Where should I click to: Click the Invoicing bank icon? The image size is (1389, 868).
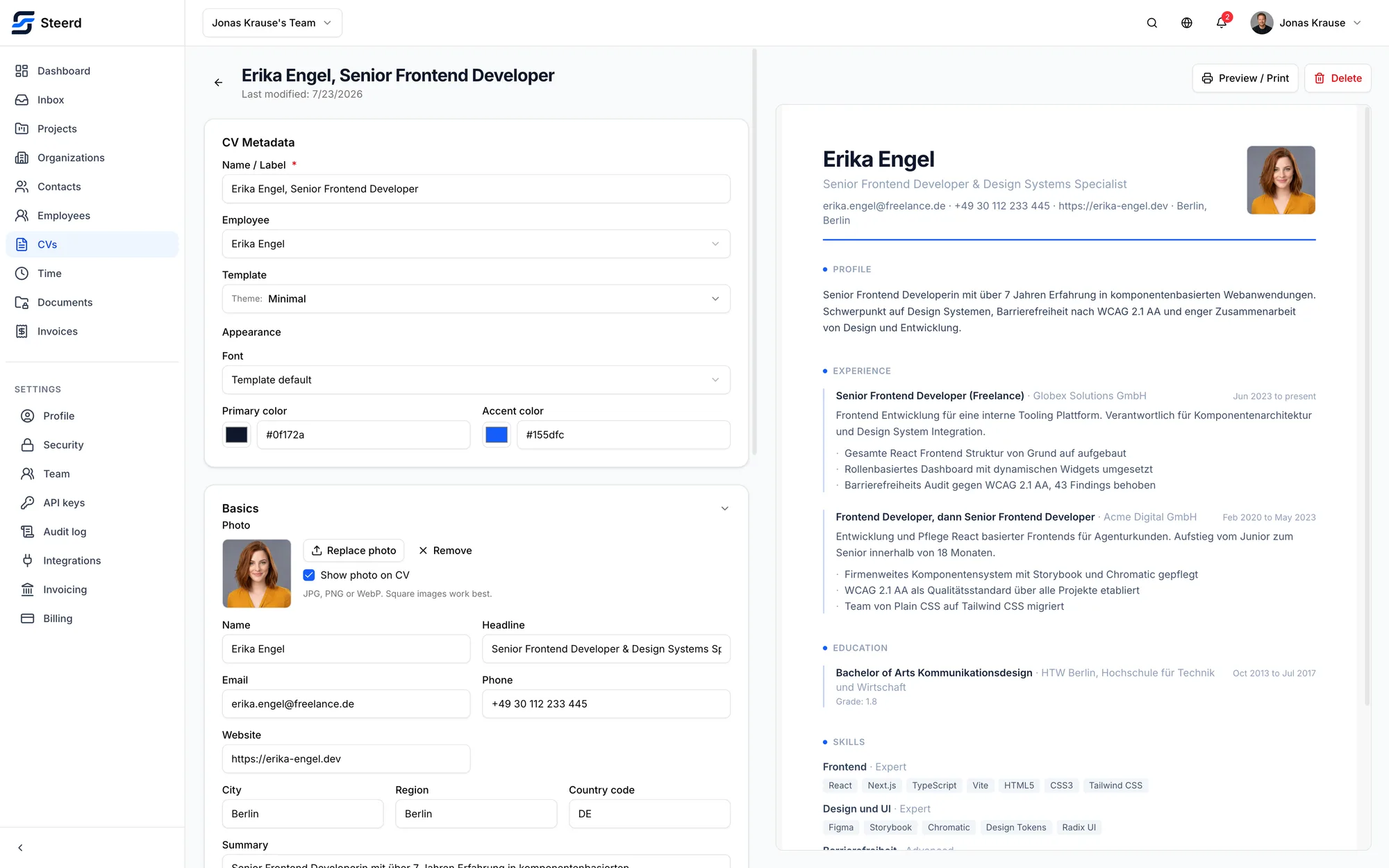28,590
